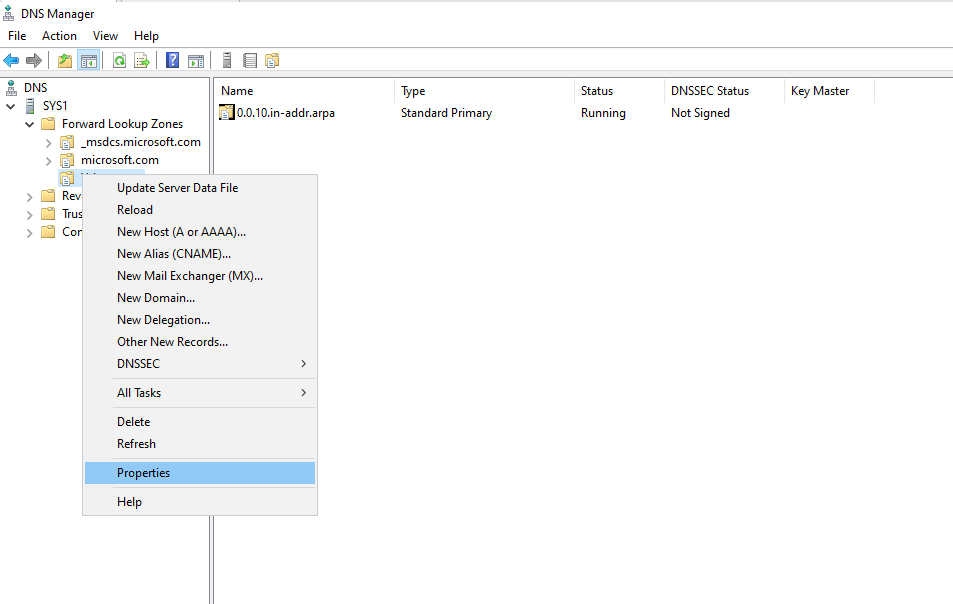Click the DNS root node icon

tap(11, 88)
